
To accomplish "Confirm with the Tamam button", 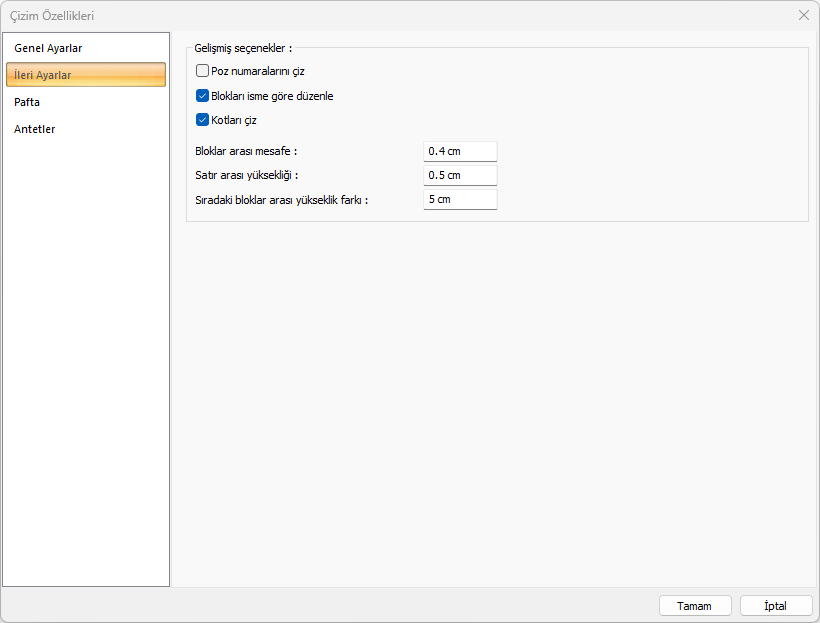I will pos(695,606).
